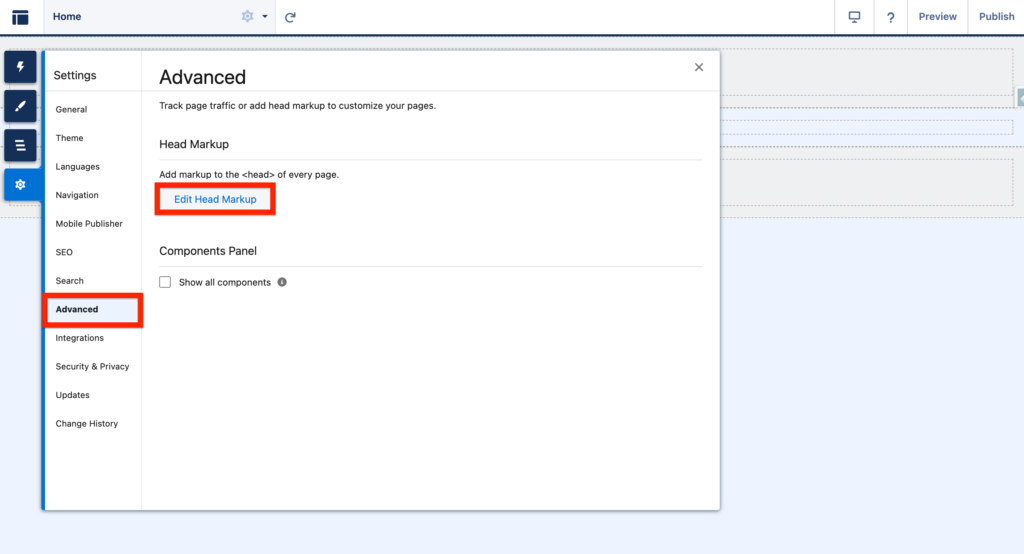Open the Page Structure list icon
This screenshot has height=554, width=1024.
(x=20, y=145)
